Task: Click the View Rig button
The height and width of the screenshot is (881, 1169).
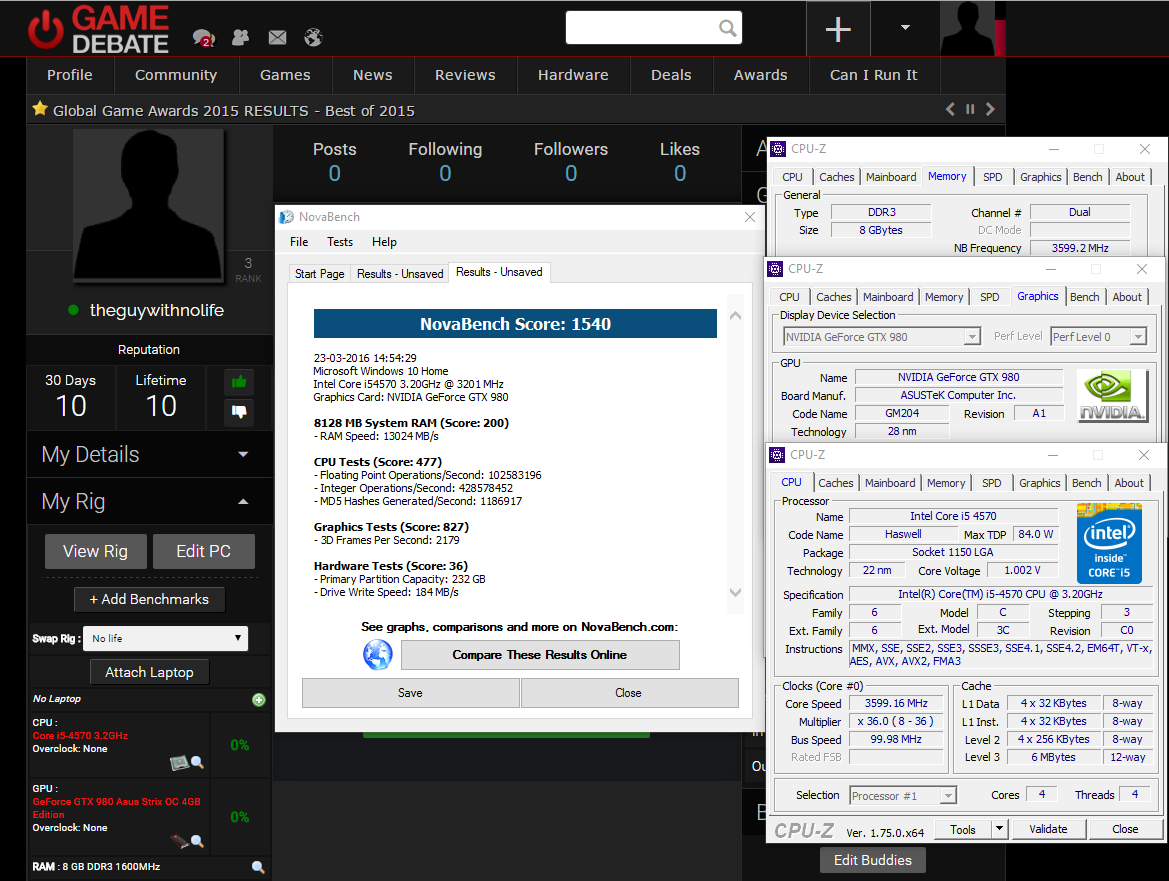Action: [95, 552]
